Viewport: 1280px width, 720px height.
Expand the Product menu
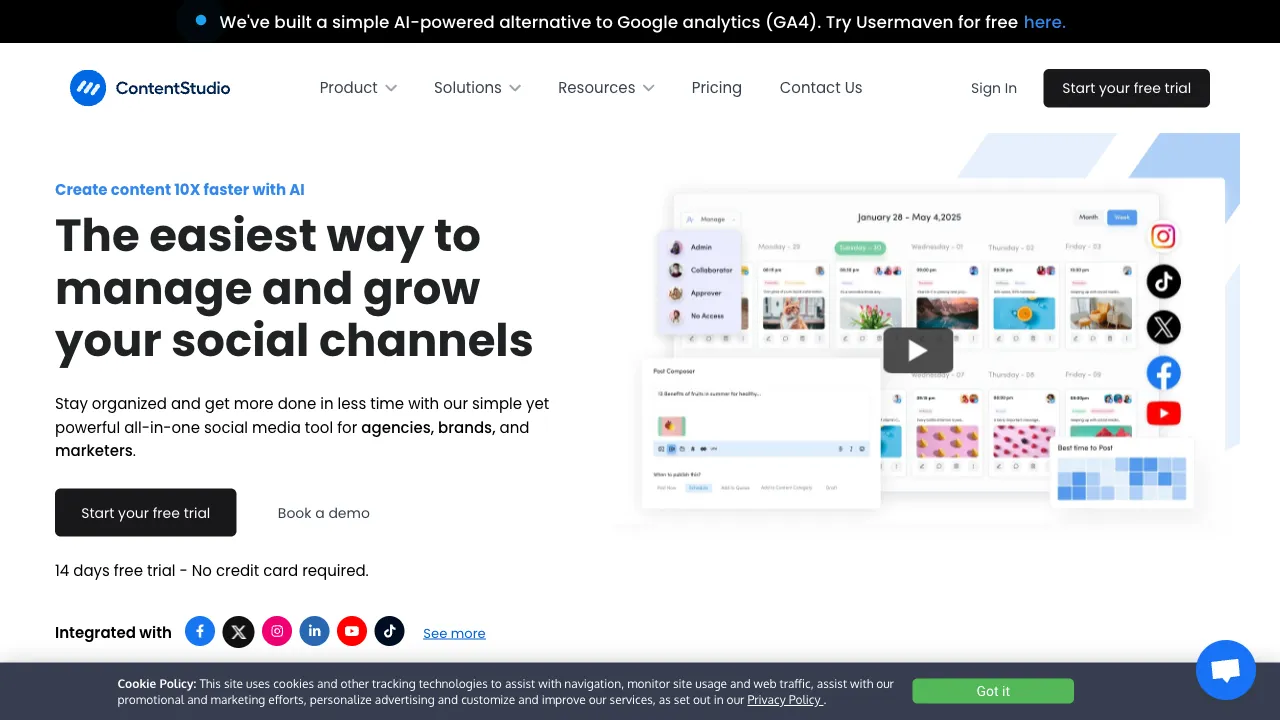click(358, 88)
